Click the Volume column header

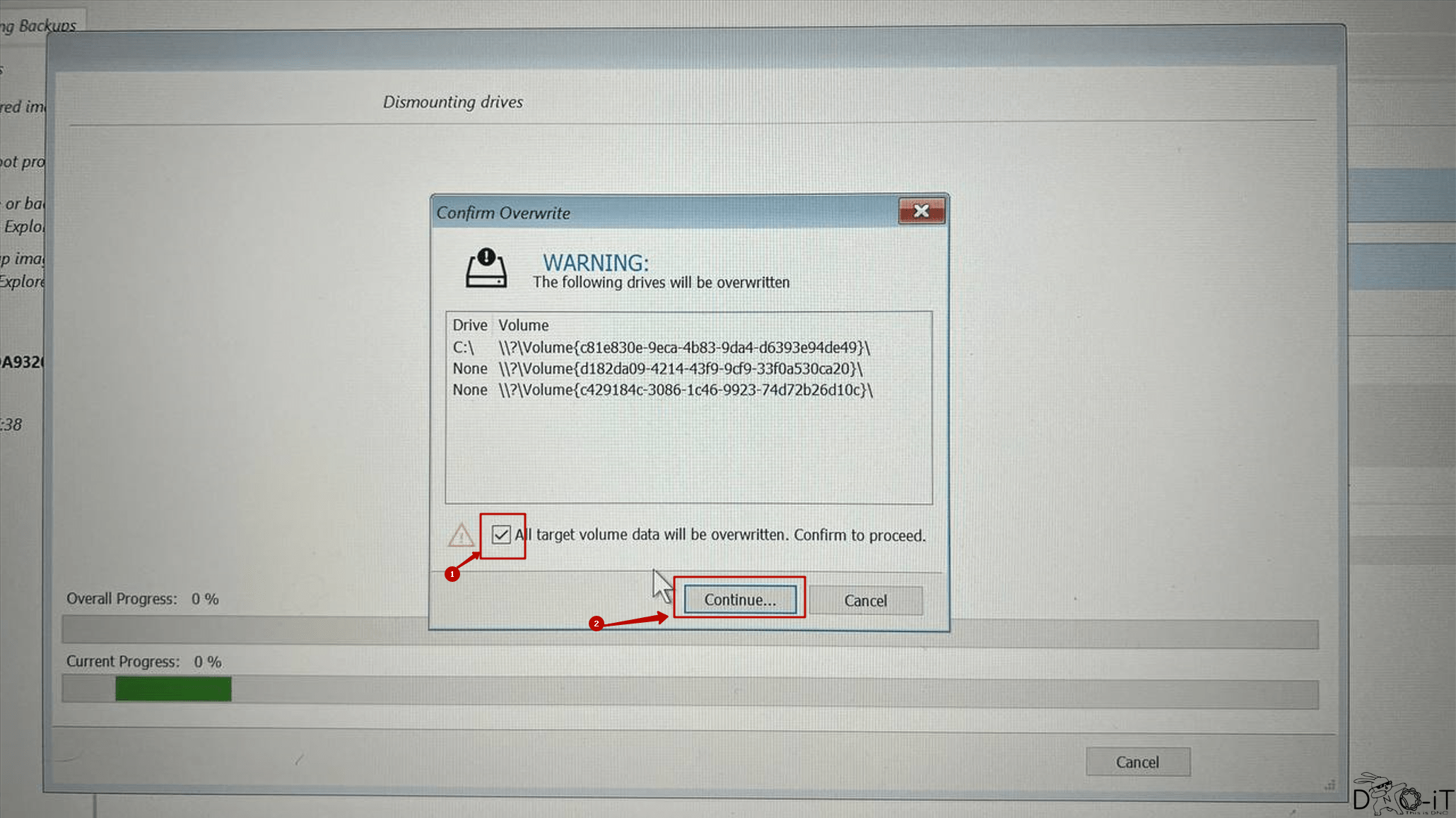[x=523, y=325]
